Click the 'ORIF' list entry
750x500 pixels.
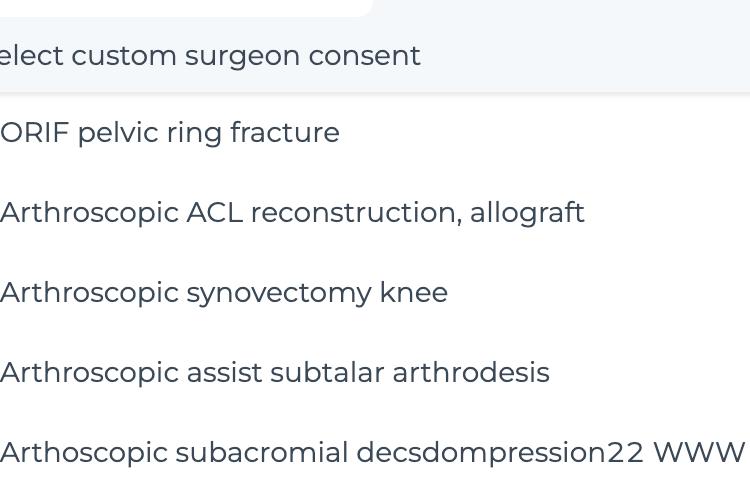coord(375,133)
